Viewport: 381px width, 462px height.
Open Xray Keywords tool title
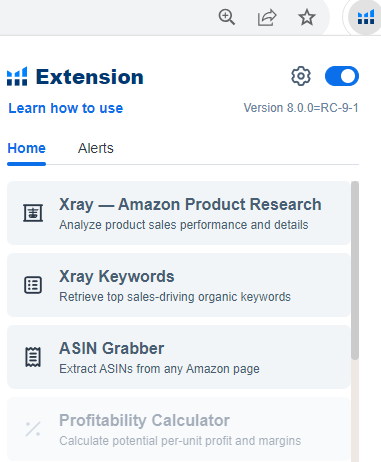117,276
